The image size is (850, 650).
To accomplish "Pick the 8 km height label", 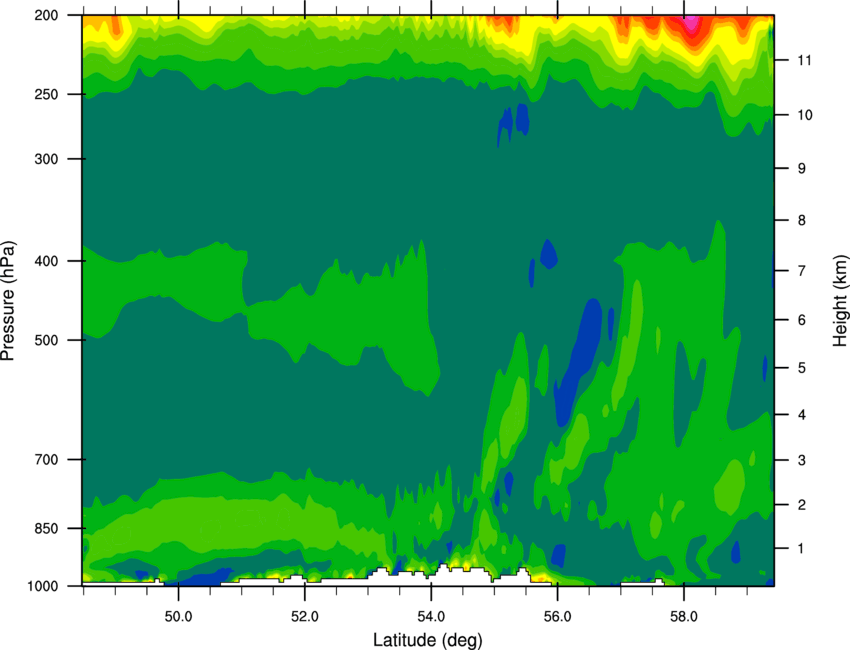I will 801,220.
